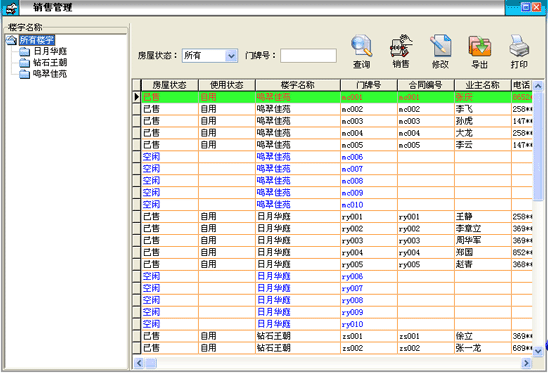Click the 打印 printer icon
The image size is (548, 373).
519,45
